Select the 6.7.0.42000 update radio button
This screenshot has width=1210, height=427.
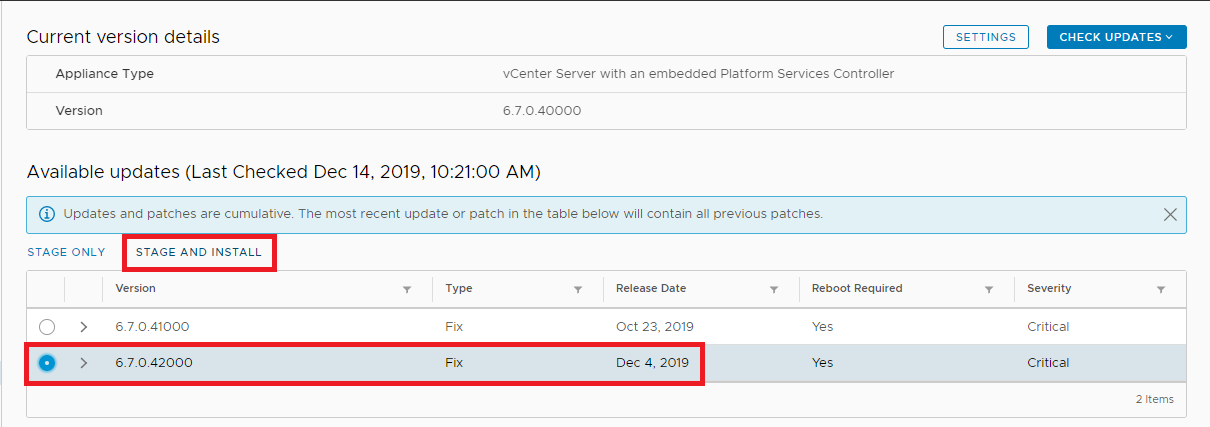click(x=46, y=363)
